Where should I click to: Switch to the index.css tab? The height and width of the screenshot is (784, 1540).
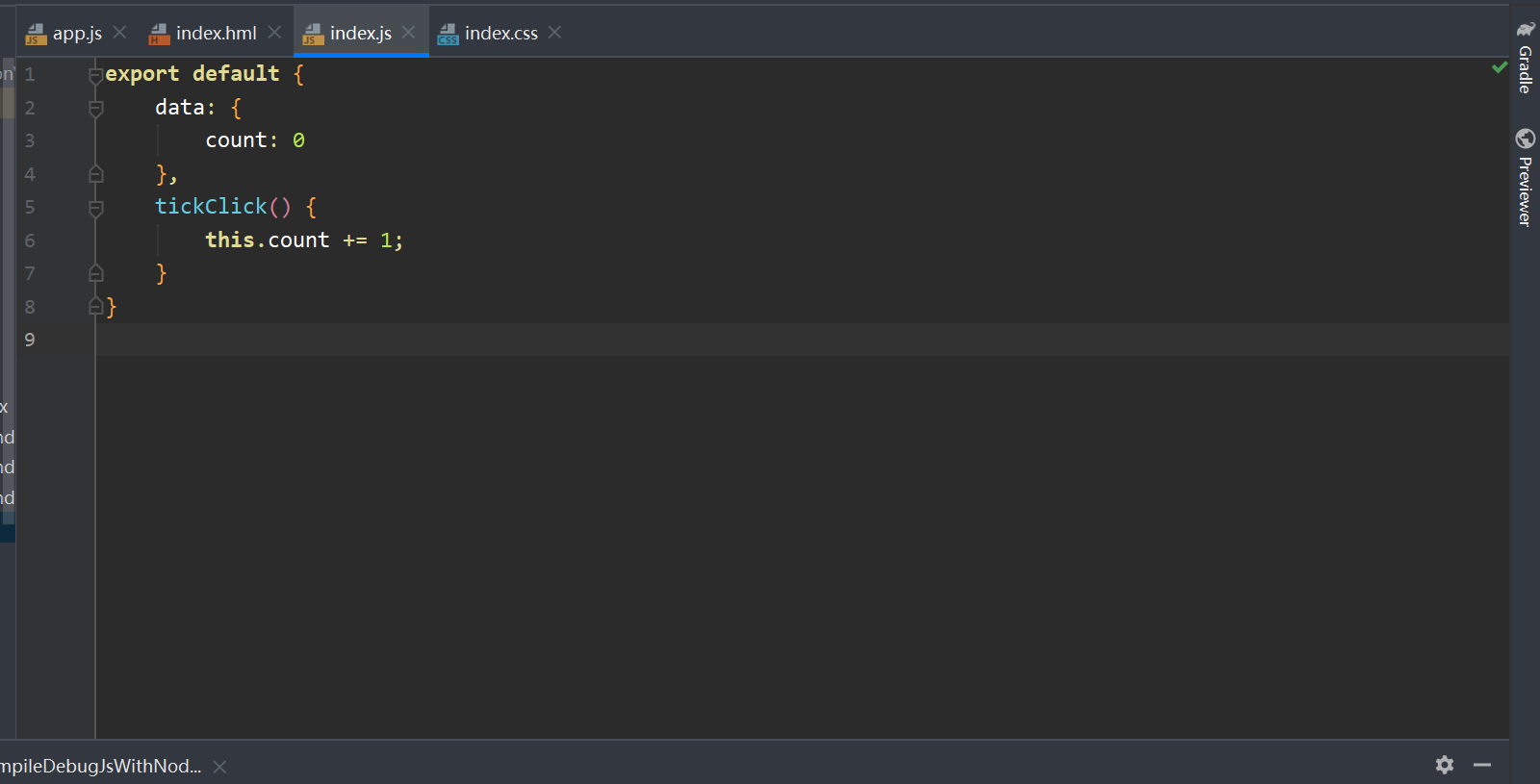500,34
